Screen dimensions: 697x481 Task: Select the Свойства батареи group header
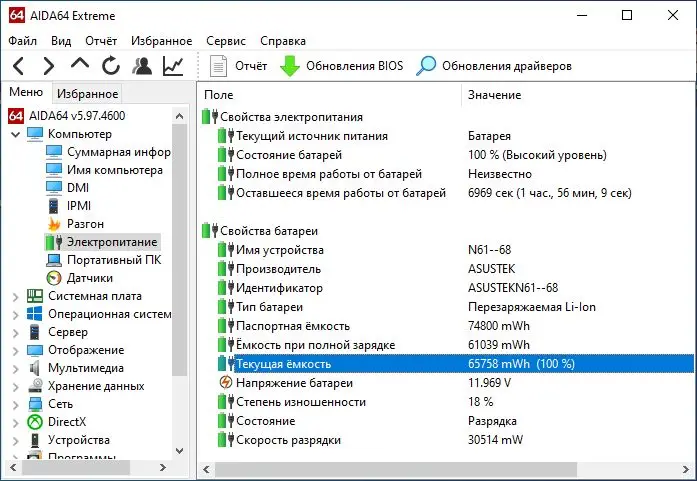tap(269, 231)
